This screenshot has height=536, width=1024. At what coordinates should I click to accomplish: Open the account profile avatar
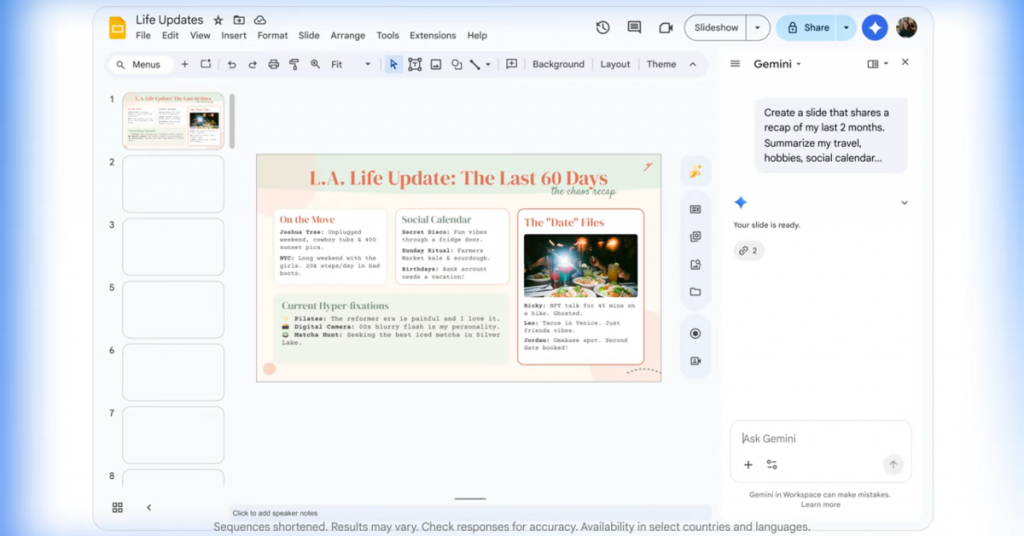(x=906, y=27)
